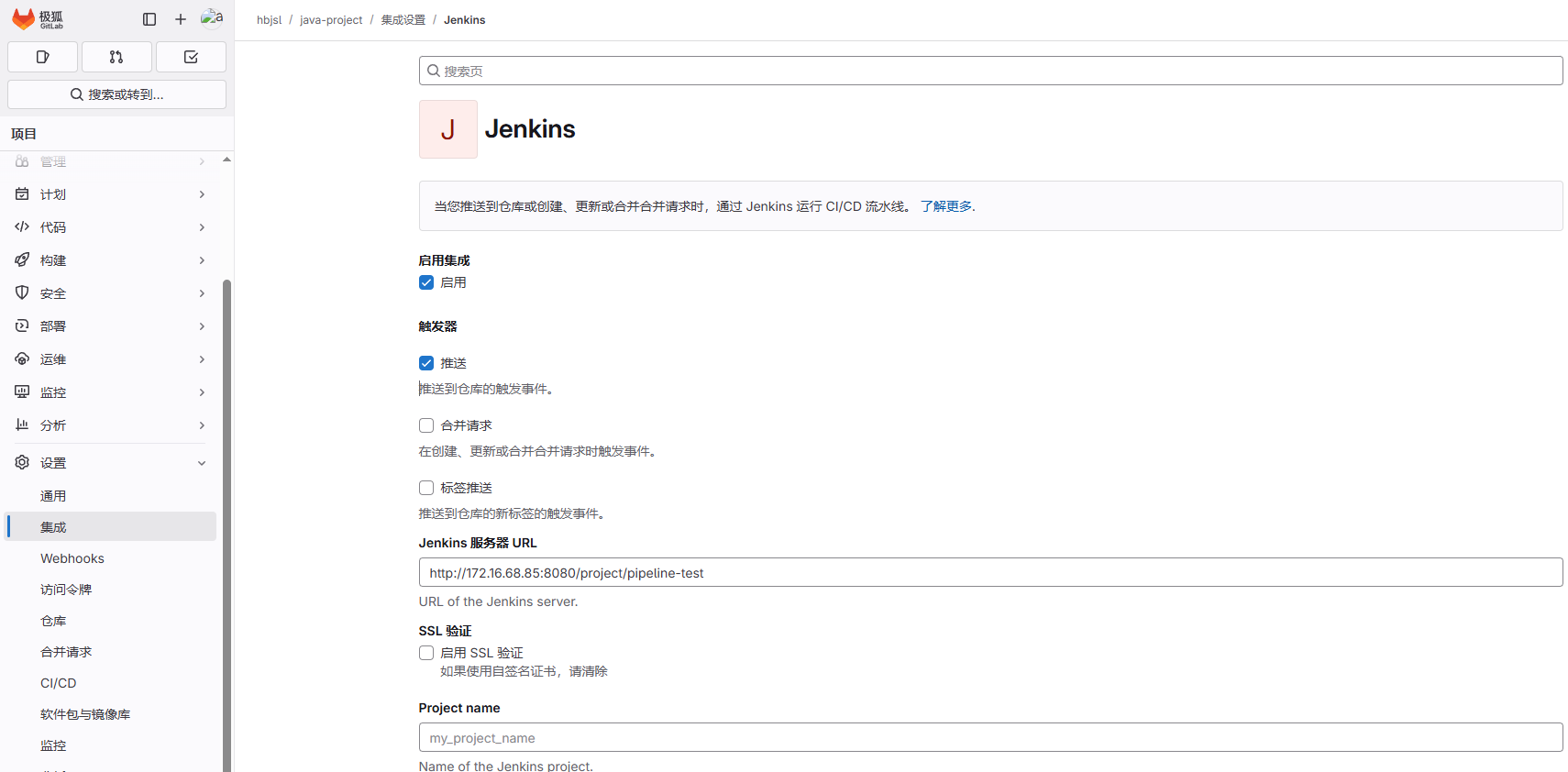1568x772 pixels.
Task: Select 集成 settings submenu item
Action: 110,527
